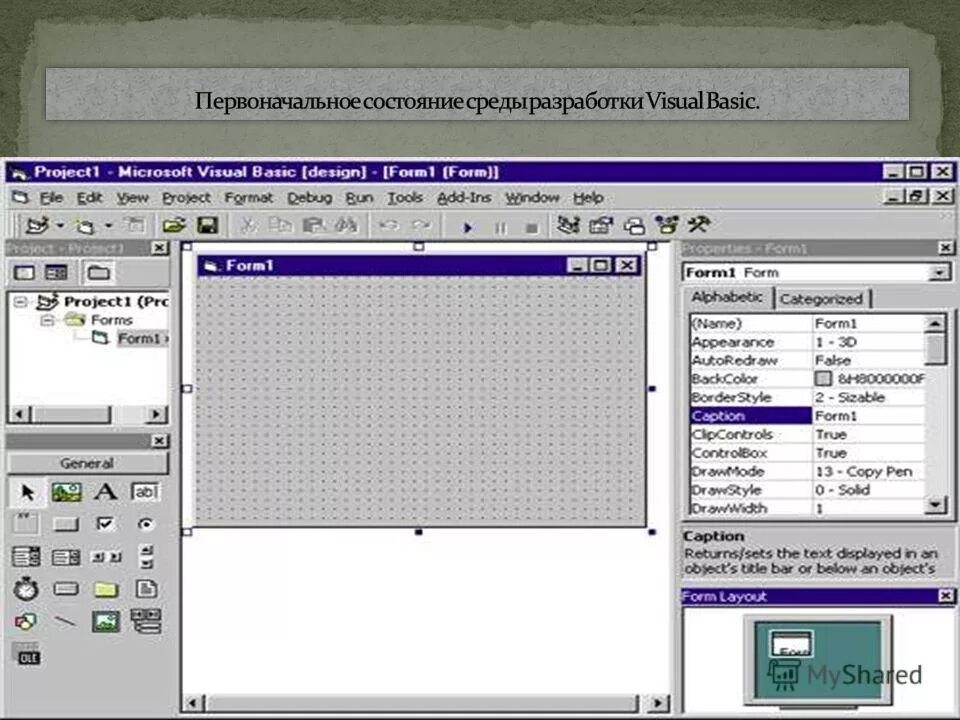
Task: Click the BackColor color swatch
Action: pos(823,379)
